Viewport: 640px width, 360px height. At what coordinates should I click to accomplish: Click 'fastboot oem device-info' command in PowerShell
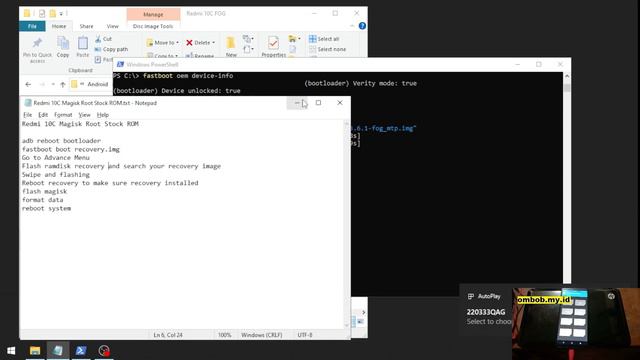coord(188,76)
